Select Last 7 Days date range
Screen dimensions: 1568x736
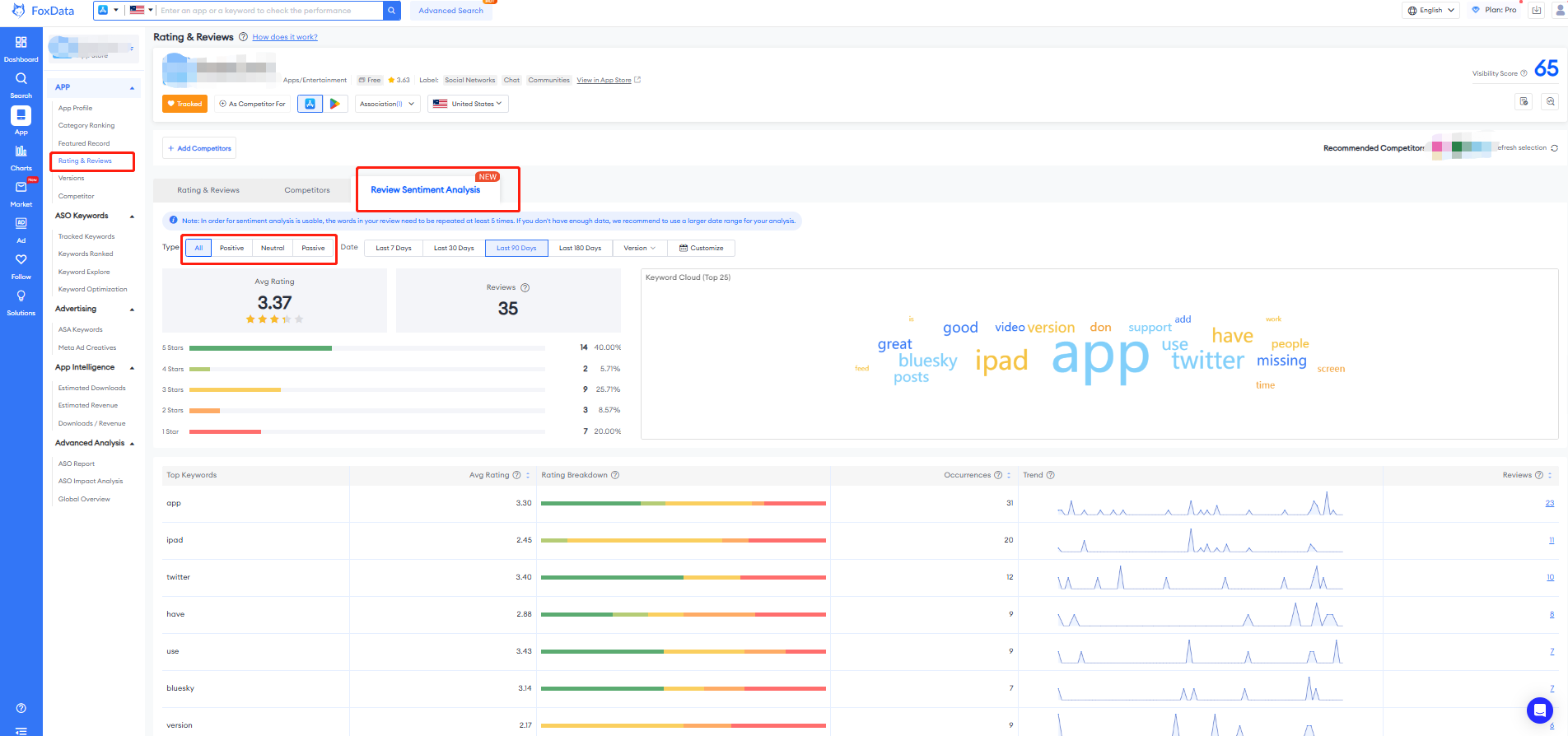pyautogui.click(x=394, y=248)
